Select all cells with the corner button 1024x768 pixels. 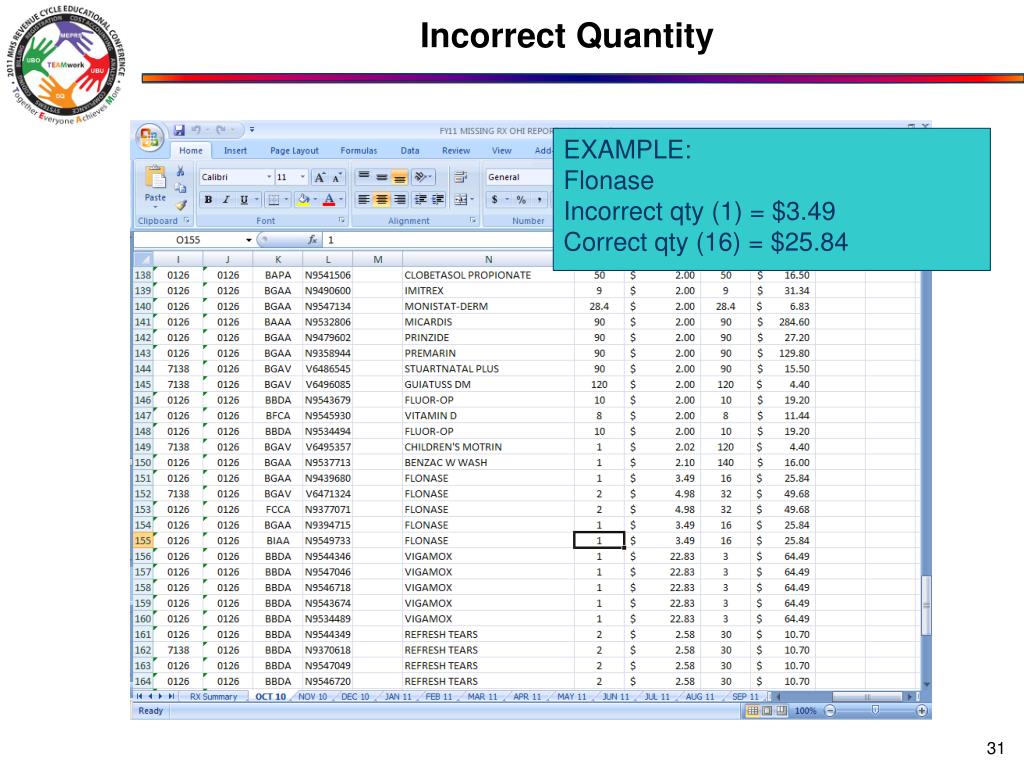click(x=142, y=259)
